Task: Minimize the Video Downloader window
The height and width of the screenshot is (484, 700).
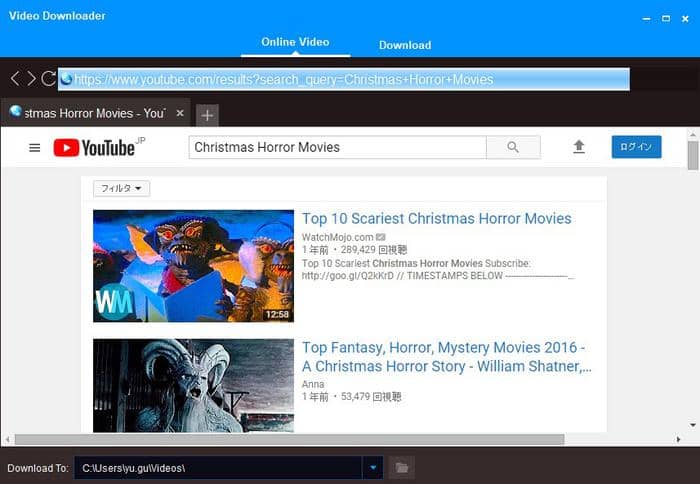Action: (x=646, y=19)
